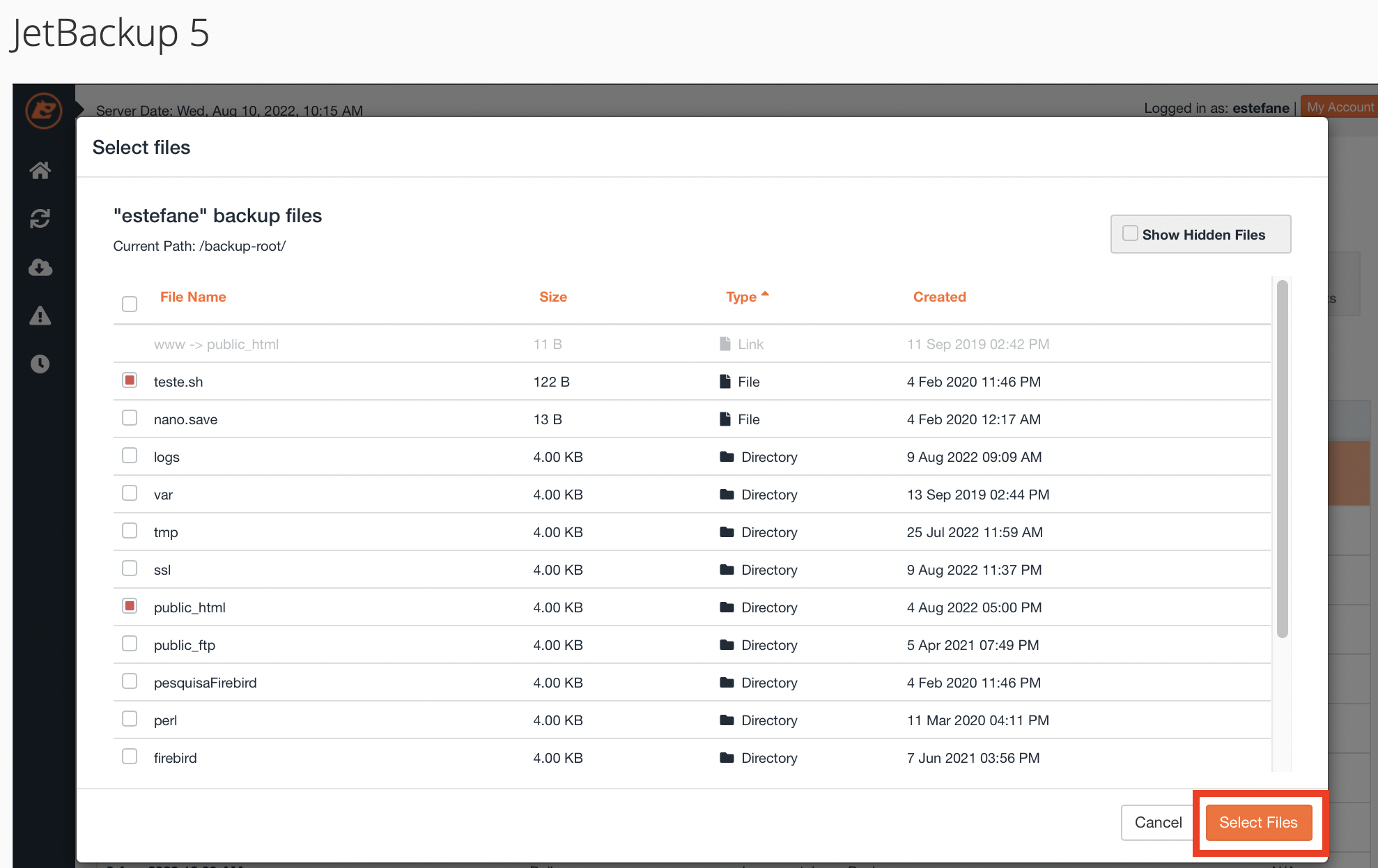Click the folder icon in firebird row

point(727,757)
